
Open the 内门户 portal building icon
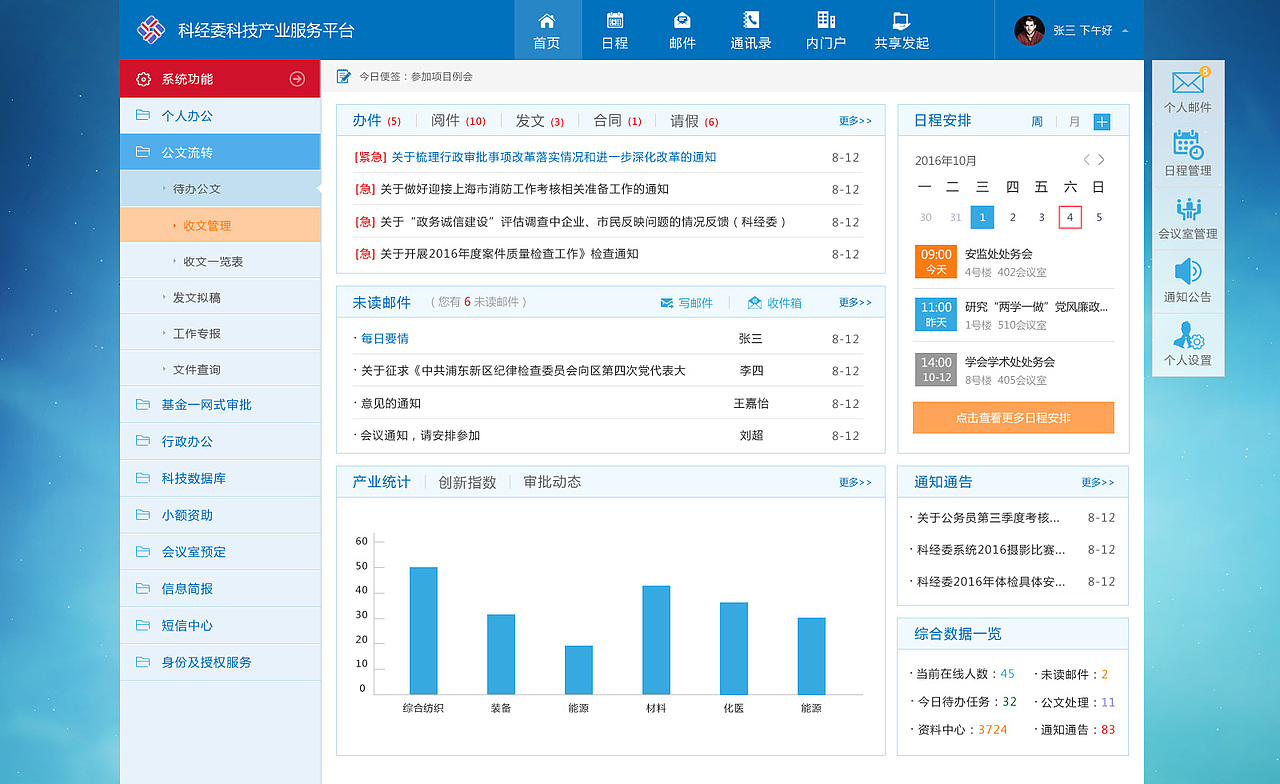[826, 21]
